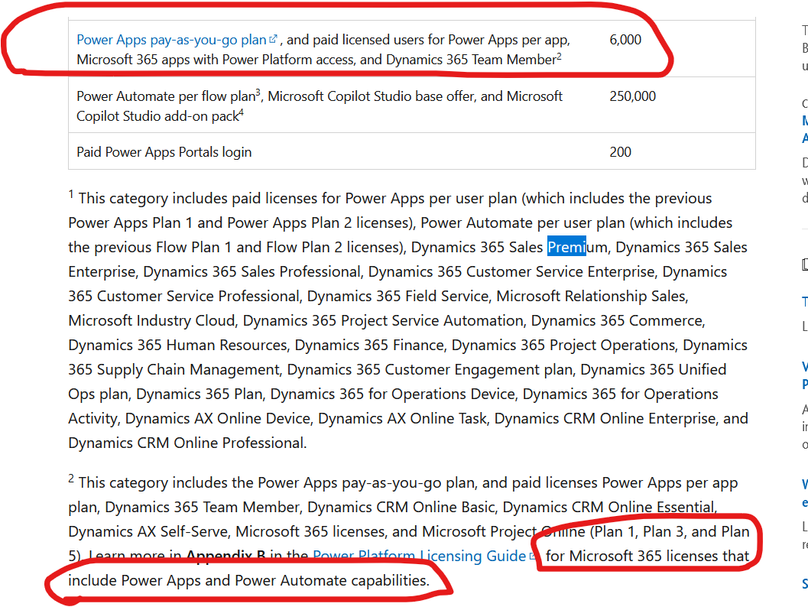Screen dimensions: 808x607
Task: Click 'Appendix B' bold text
Action: click(x=226, y=555)
